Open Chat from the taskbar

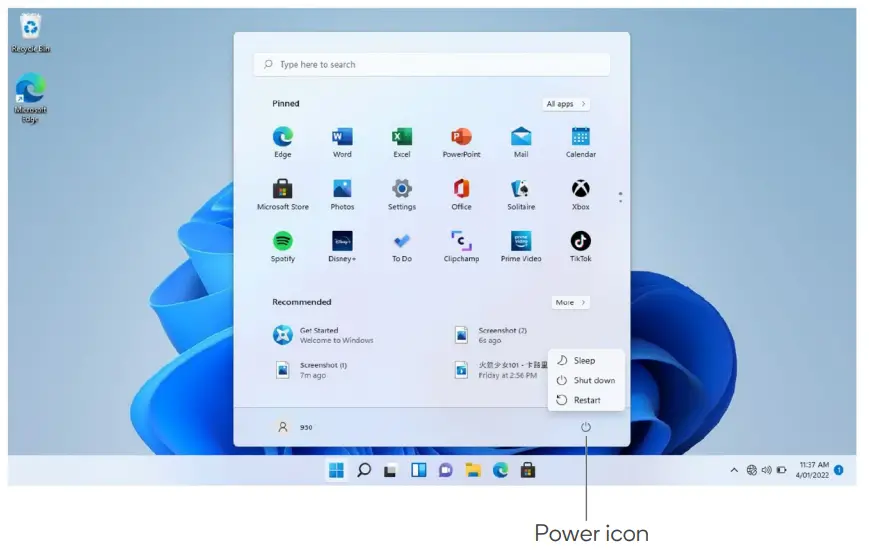coord(446,471)
